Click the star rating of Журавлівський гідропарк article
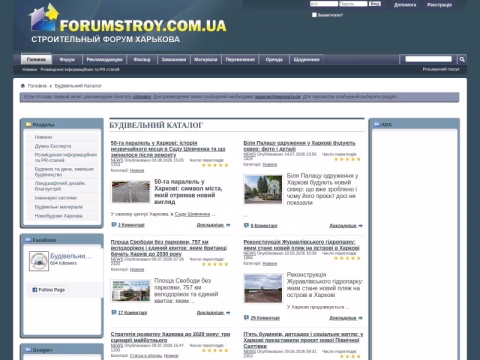The width and height of the screenshot is (480, 360). [347, 258]
